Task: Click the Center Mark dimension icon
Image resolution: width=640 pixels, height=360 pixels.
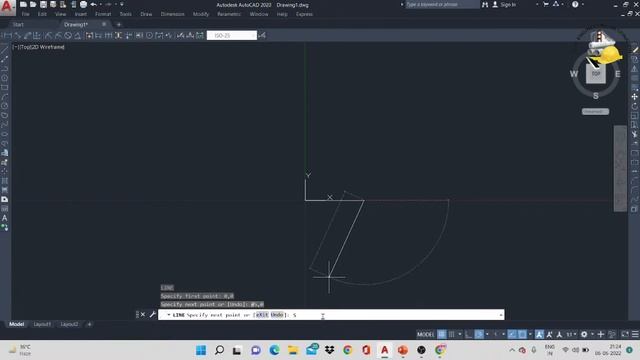Action: click(x=149, y=36)
